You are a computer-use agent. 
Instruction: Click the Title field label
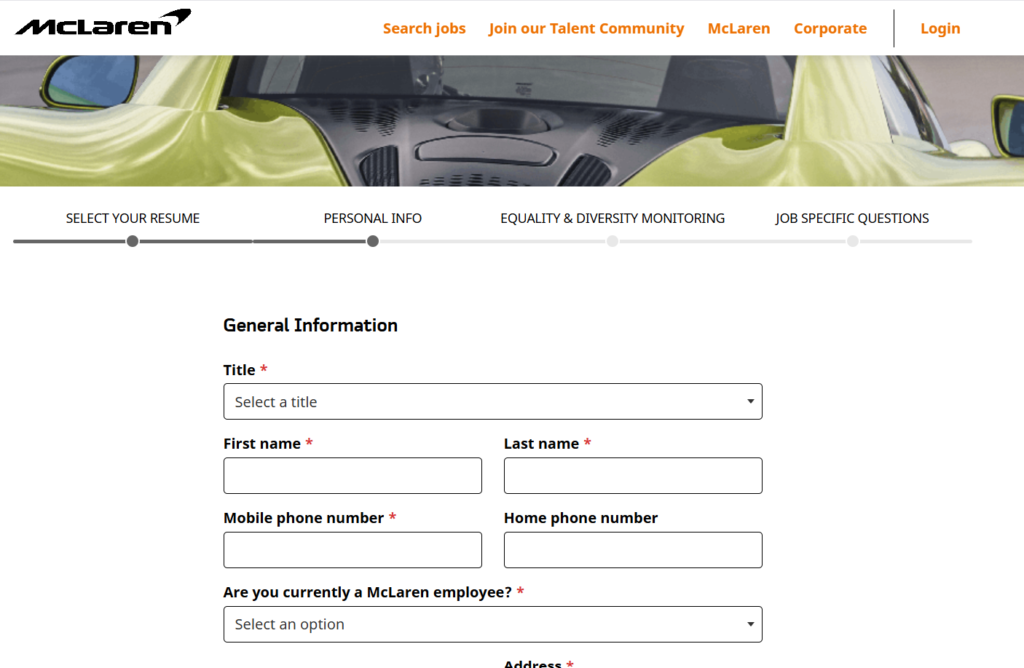(239, 370)
